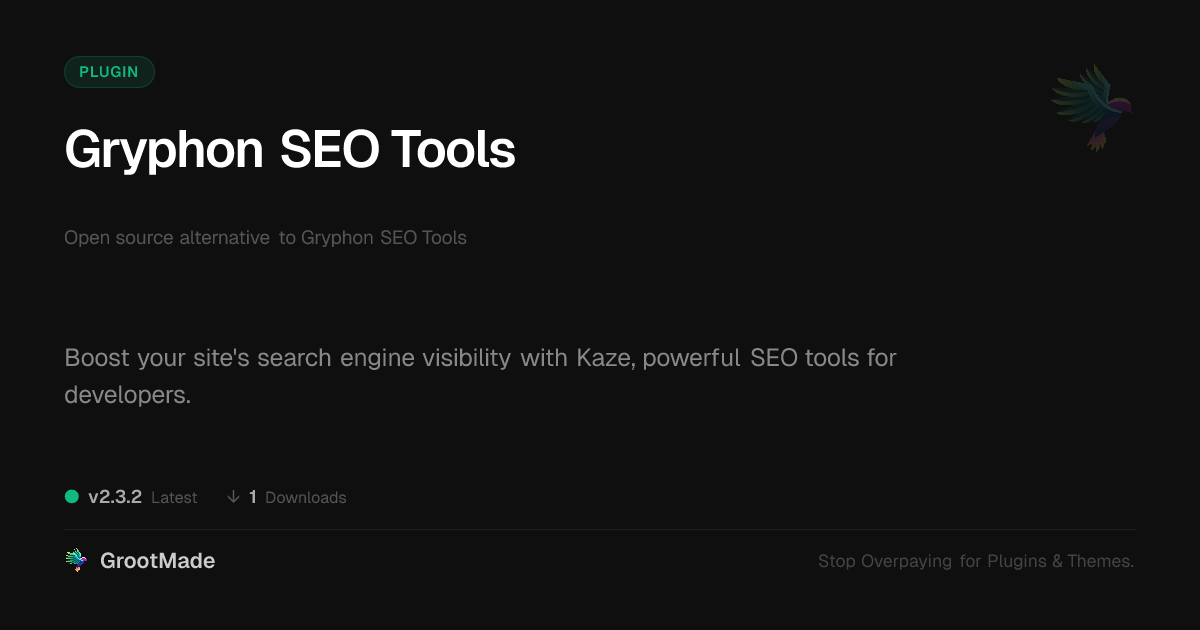1200x630 pixels.
Task: Click the large bird logo at top right
Action: pyautogui.click(x=1092, y=106)
